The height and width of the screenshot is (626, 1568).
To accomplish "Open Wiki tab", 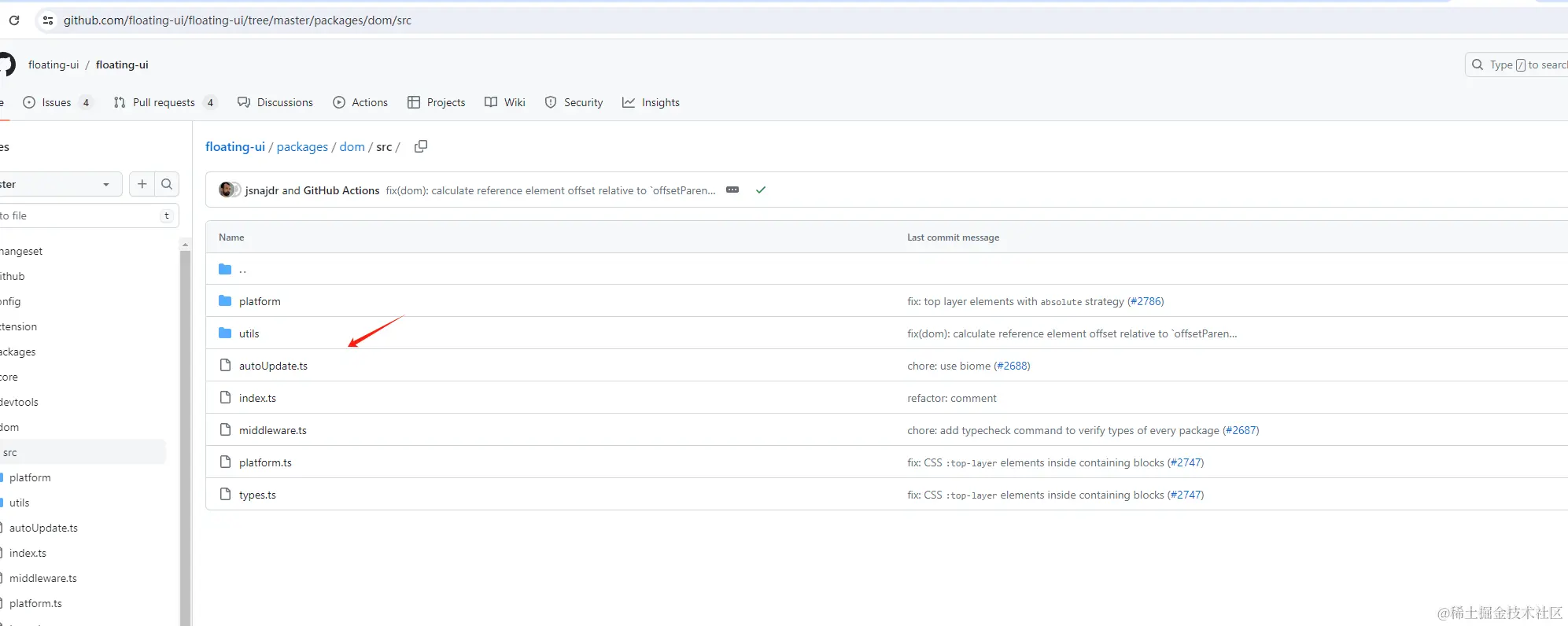I will [x=505, y=102].
